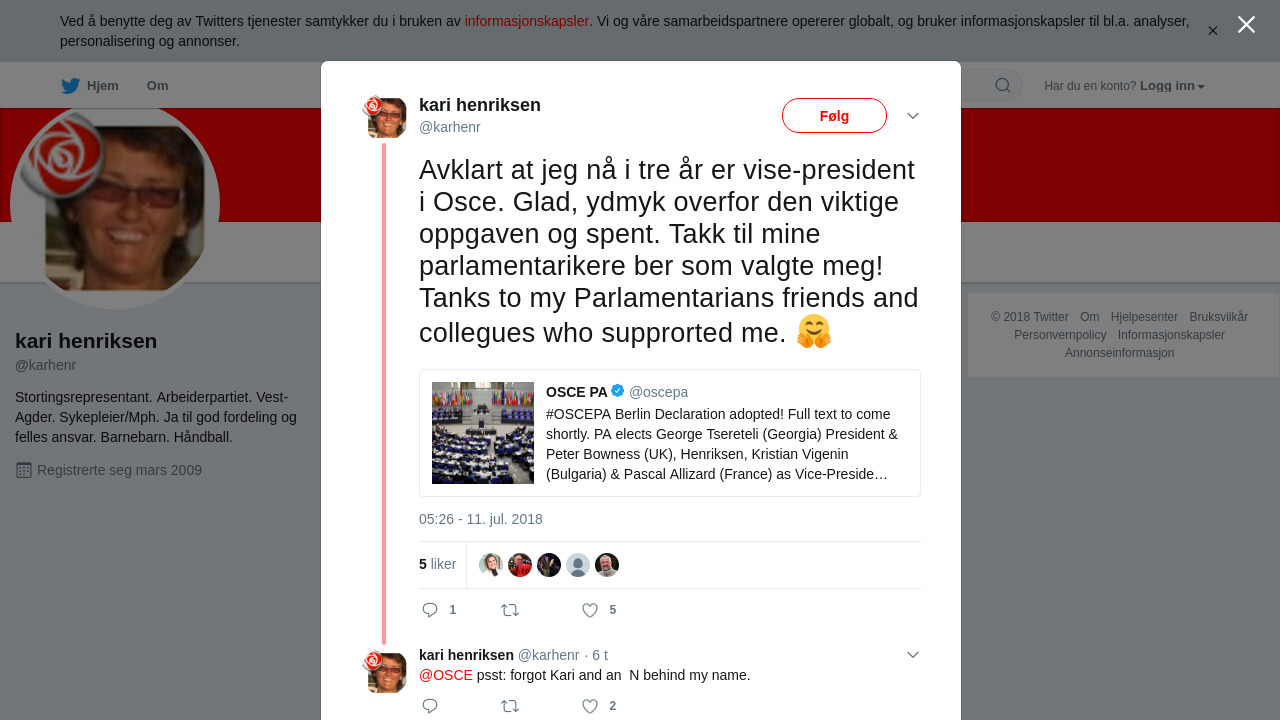Viewport: 1280px width, 720px height.
Task: Click the Twitter bird Hjem icon
Action: (x=71, y=86)
